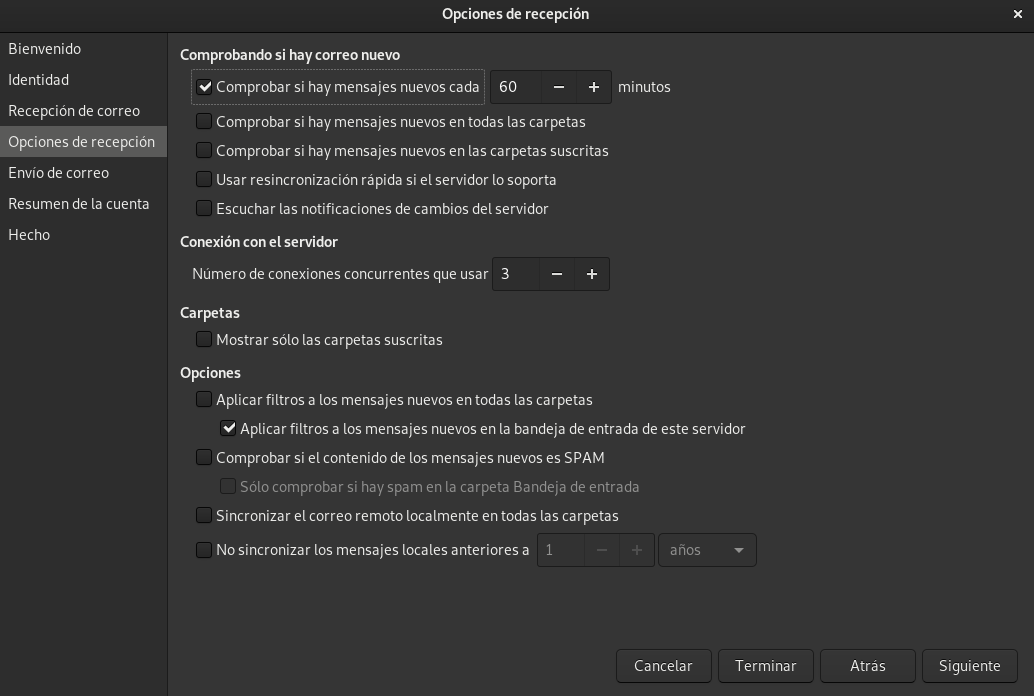Open 'Resumen de la cuenta' sidebar item
The image size is (1034, 696).
pos(78,204)
